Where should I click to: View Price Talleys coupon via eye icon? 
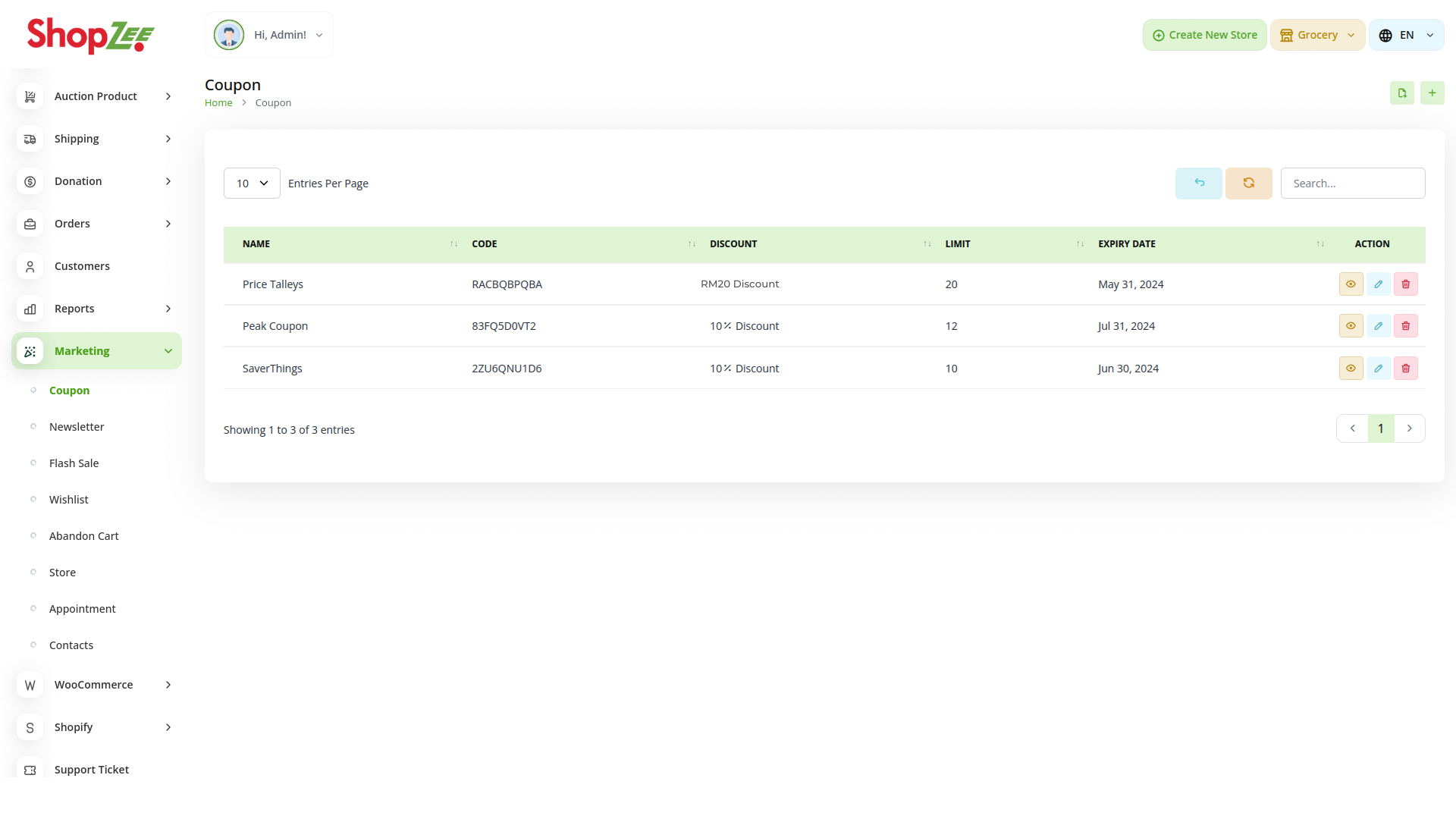tap(1351, 284)
